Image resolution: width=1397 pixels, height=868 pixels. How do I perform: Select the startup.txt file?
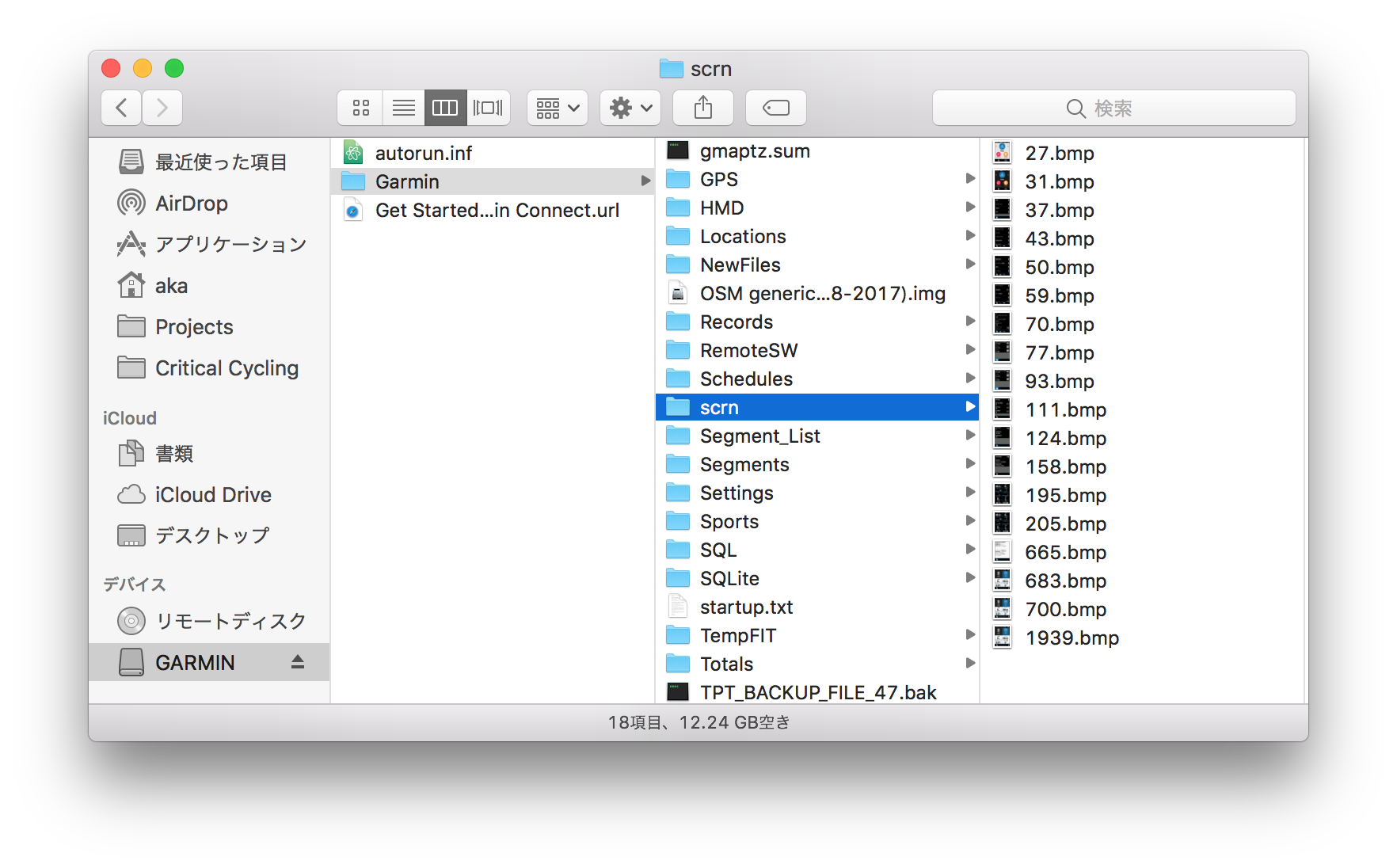(x=746, y=607)
